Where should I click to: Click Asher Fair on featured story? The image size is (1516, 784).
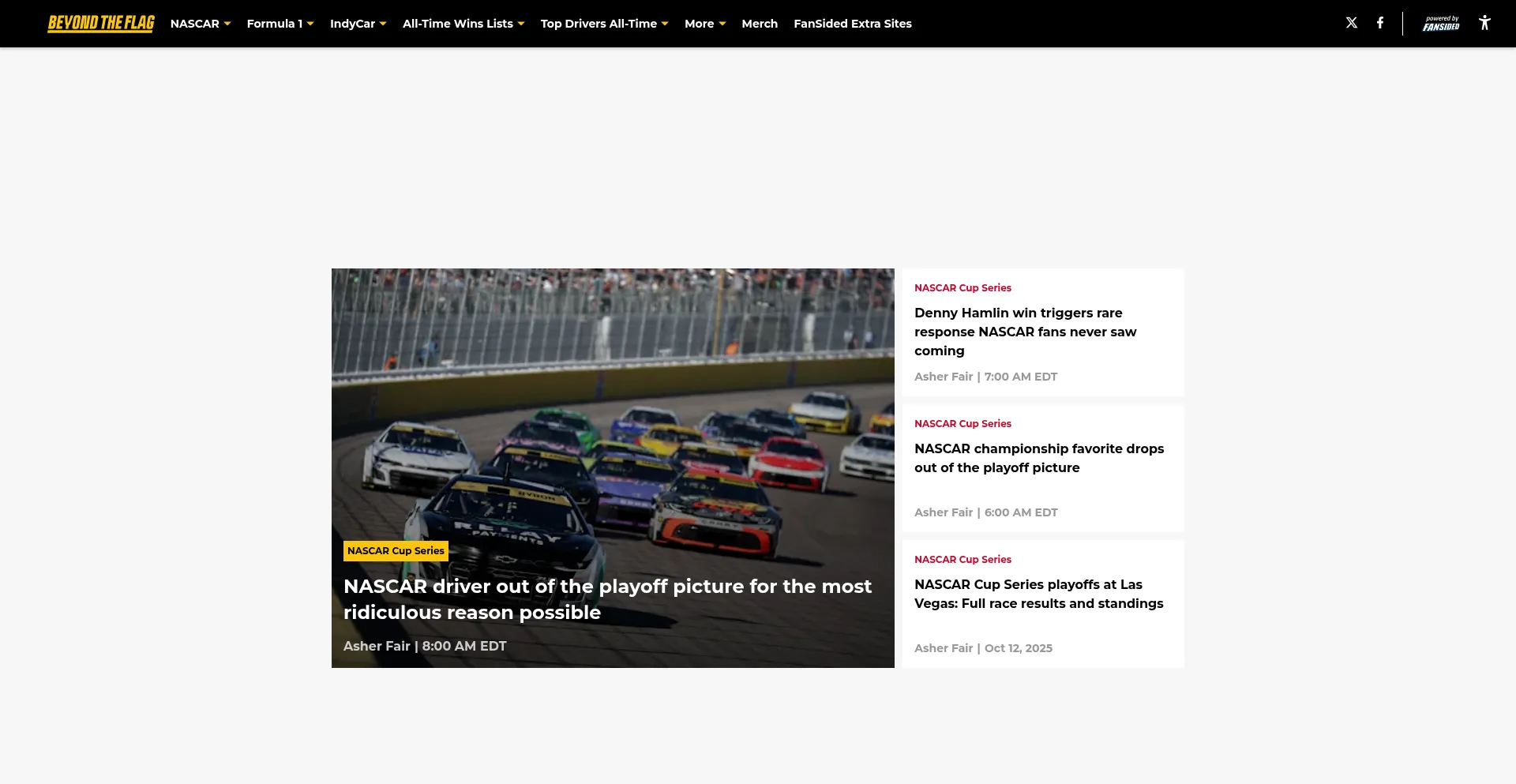pyautogui.click(x=377, y=646)
